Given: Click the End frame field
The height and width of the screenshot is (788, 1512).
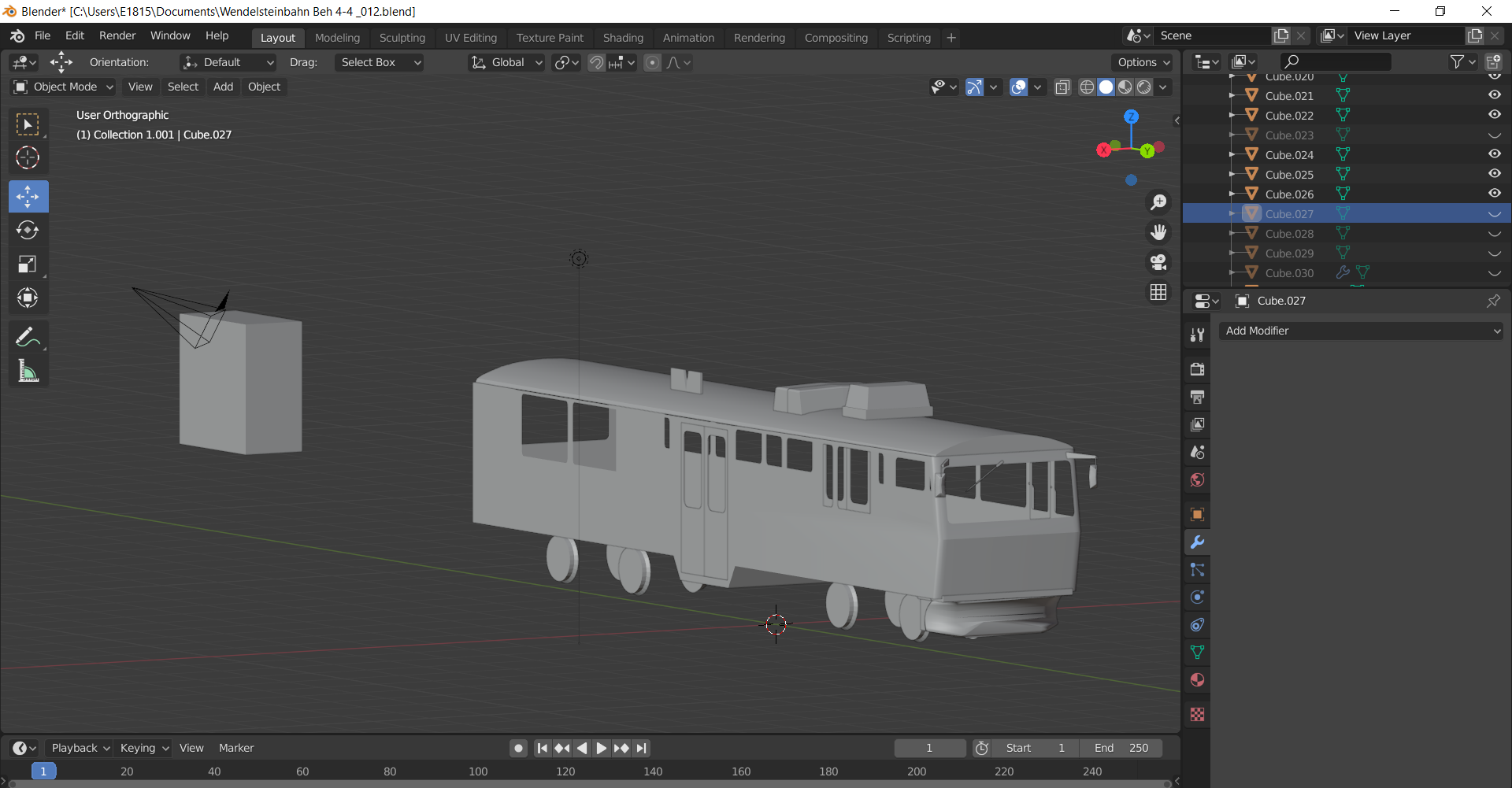Looking at the screenshot, I should (1121, 748).
